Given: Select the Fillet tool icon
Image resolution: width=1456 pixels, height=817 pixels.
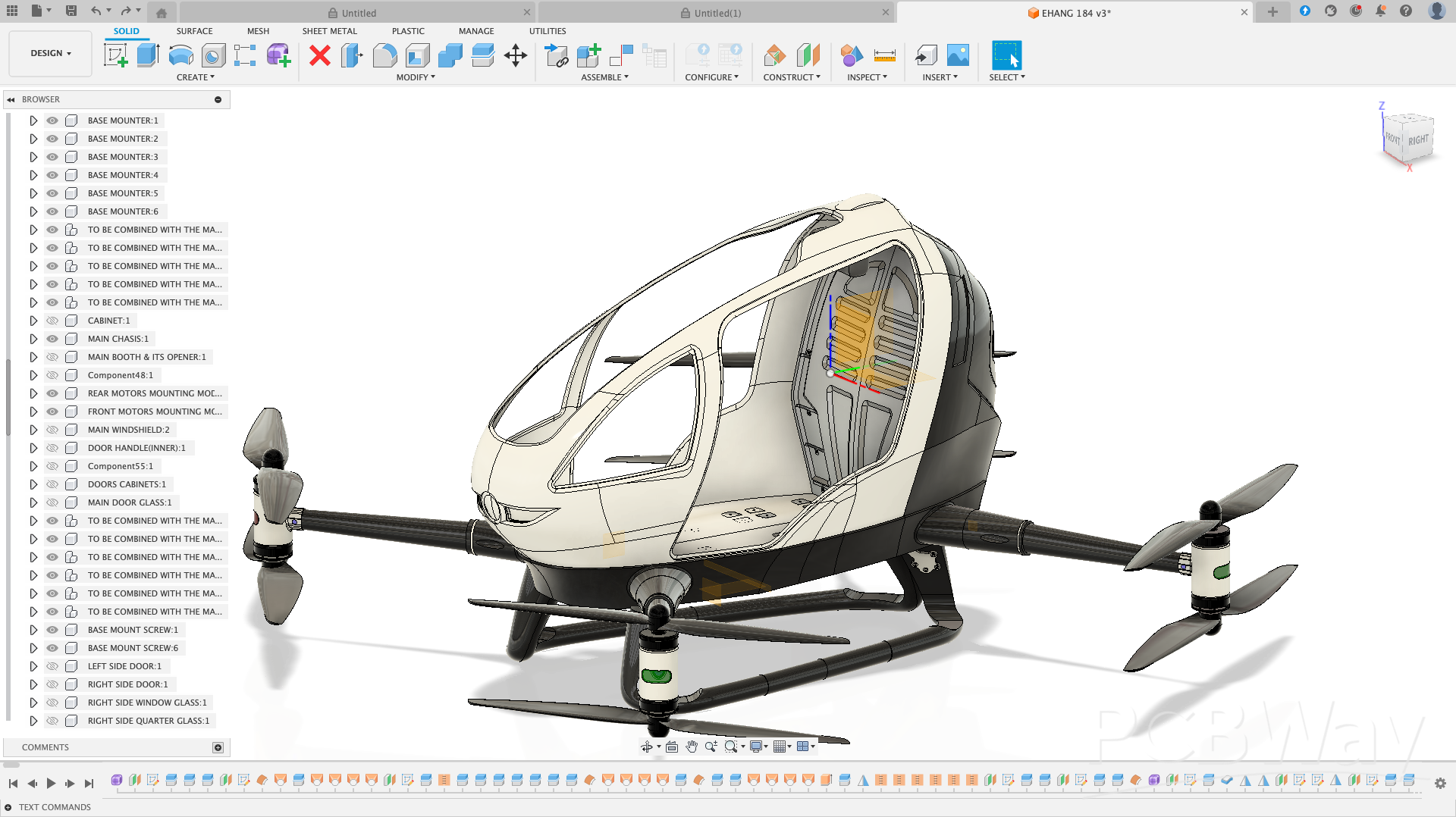Looking at the screenshot, I should [x=384, y=55].
